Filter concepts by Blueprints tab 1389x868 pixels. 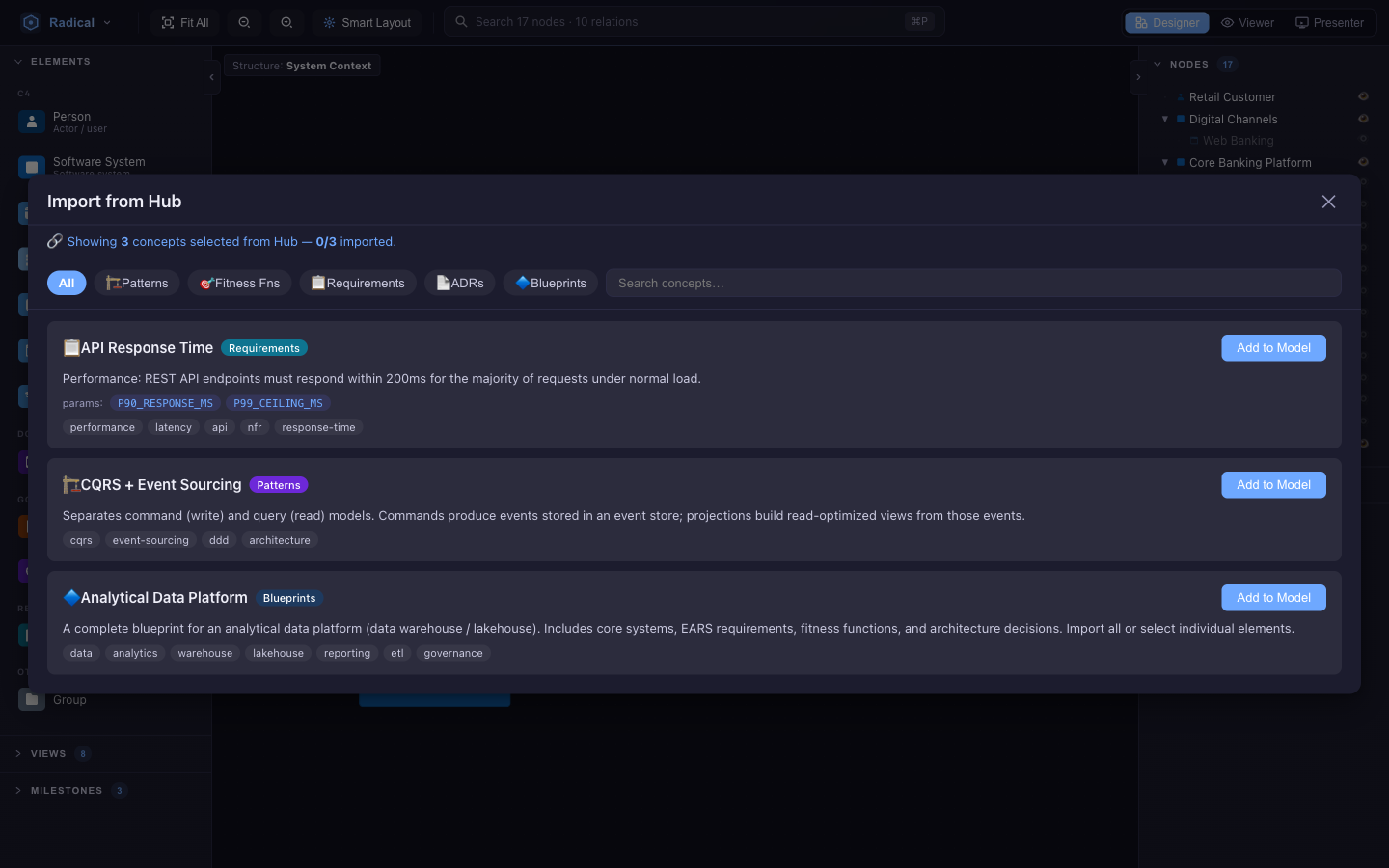(551, 283)
